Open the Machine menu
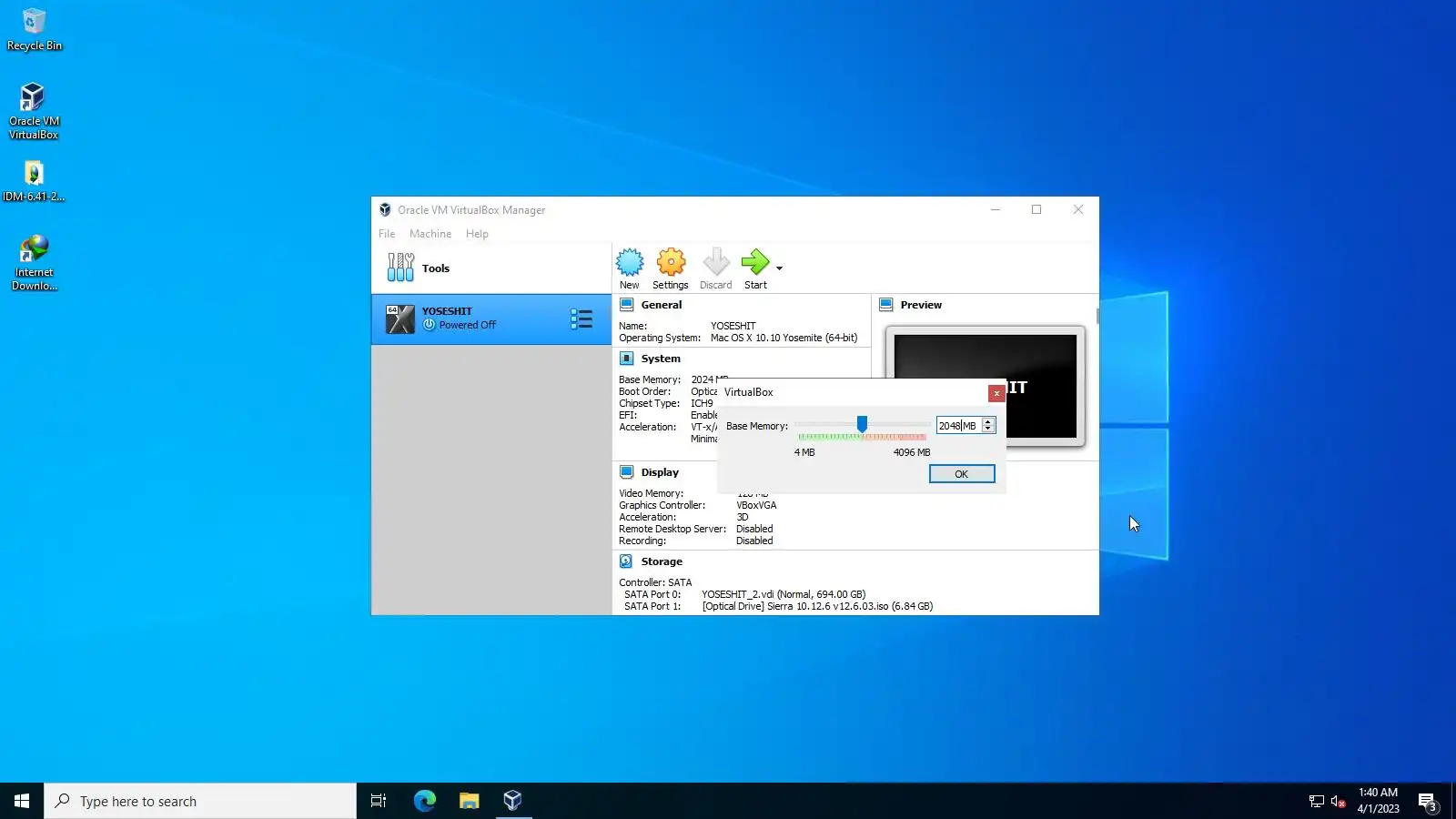The width and height of the screenshot is (1456, 819). tap(430, 234)
